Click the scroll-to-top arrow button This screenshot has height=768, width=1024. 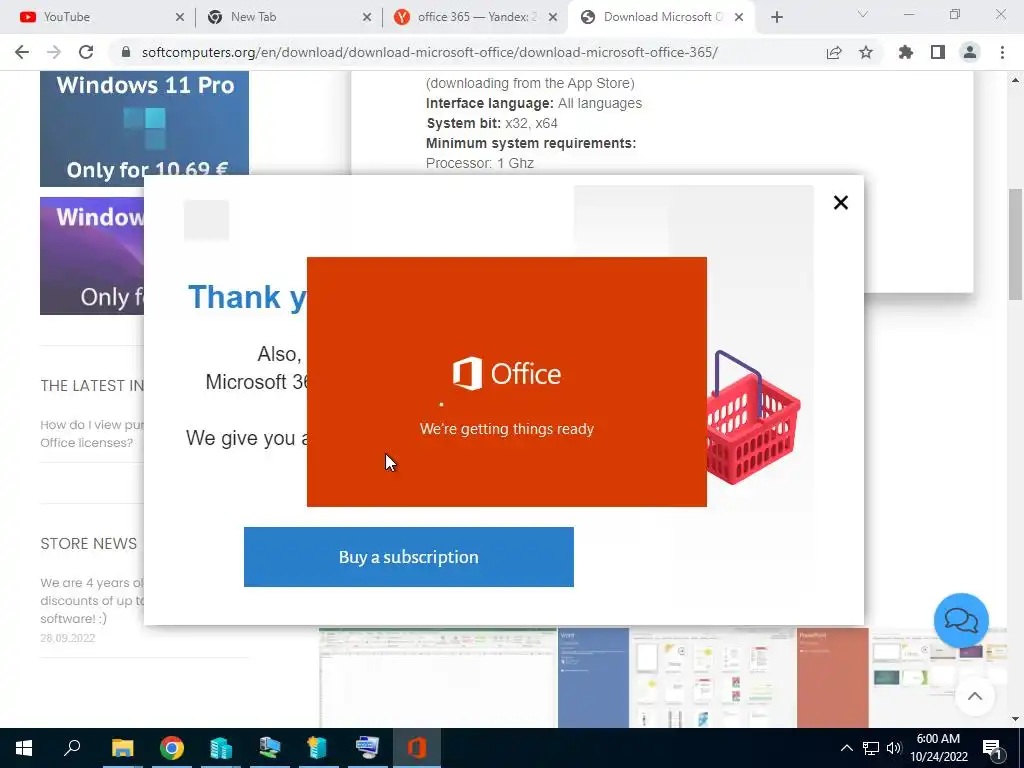point(974,696)
